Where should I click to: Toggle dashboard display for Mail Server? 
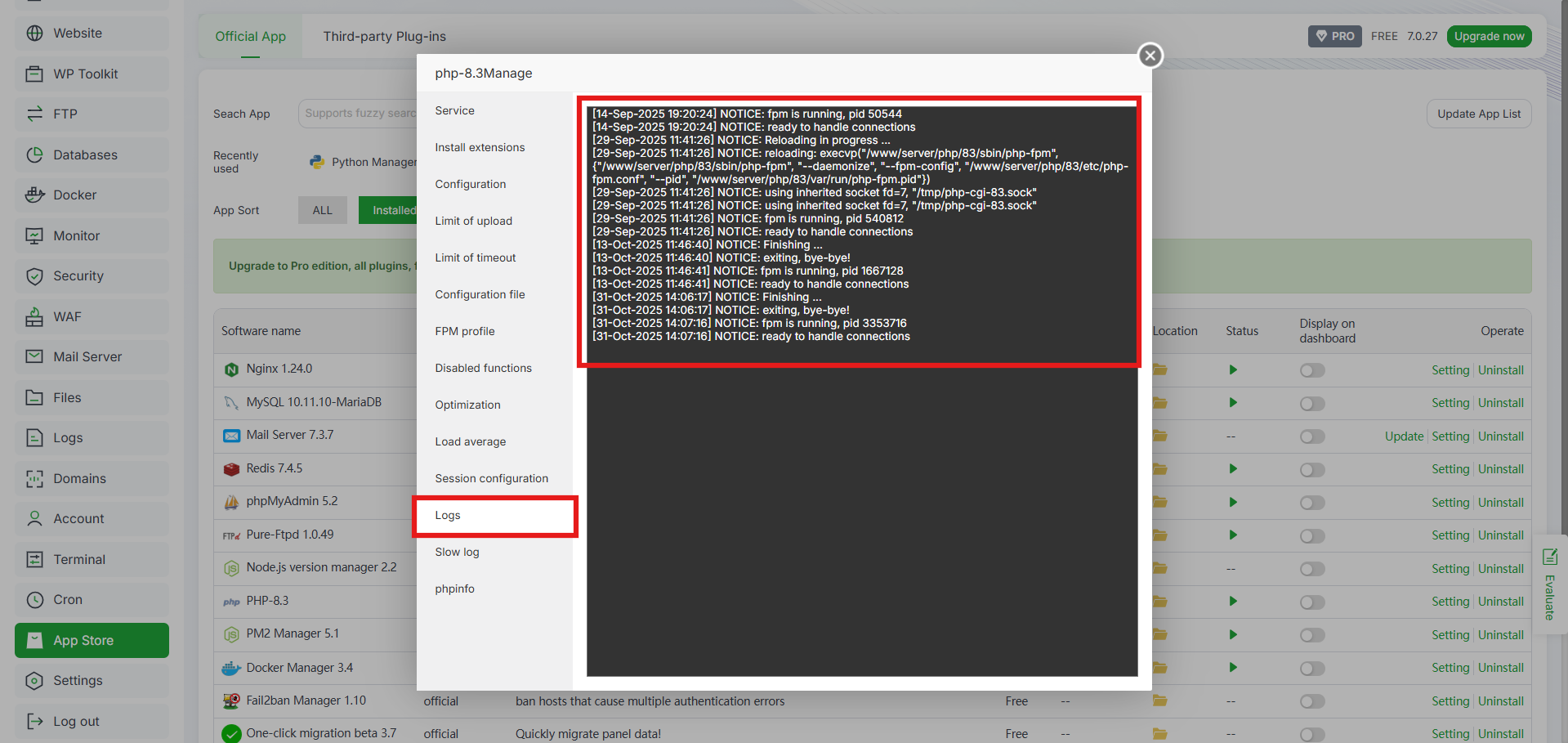click(x=1312, y=436)
